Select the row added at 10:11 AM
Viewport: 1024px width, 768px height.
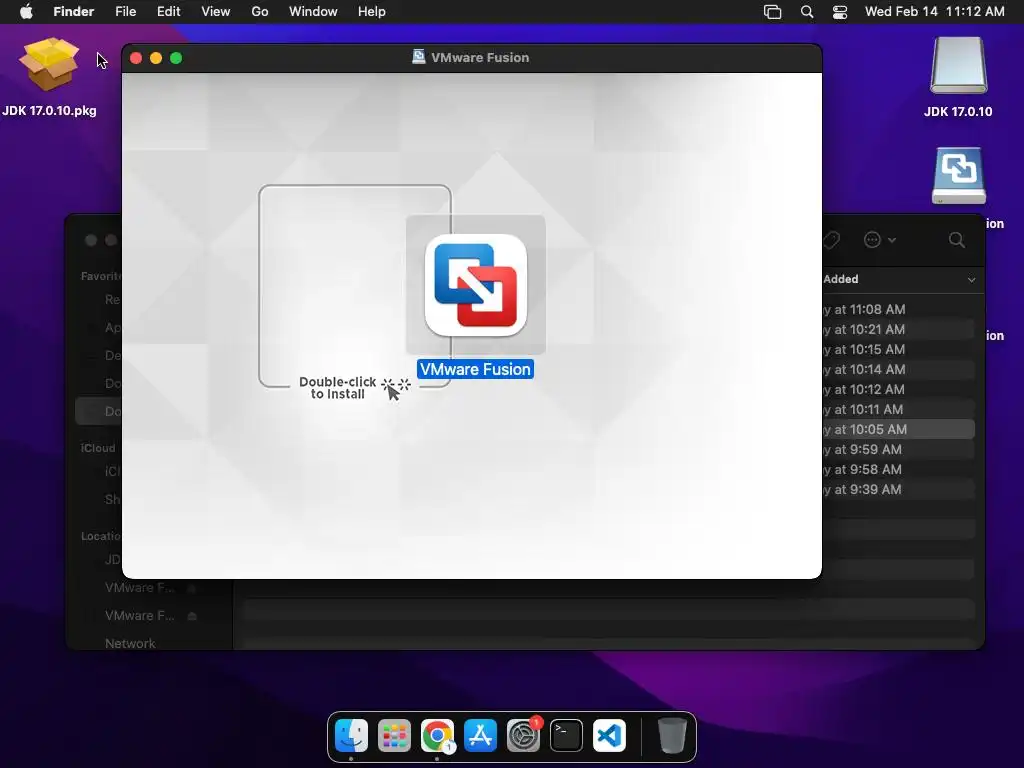pyautogui.click(x=899, y=409)
